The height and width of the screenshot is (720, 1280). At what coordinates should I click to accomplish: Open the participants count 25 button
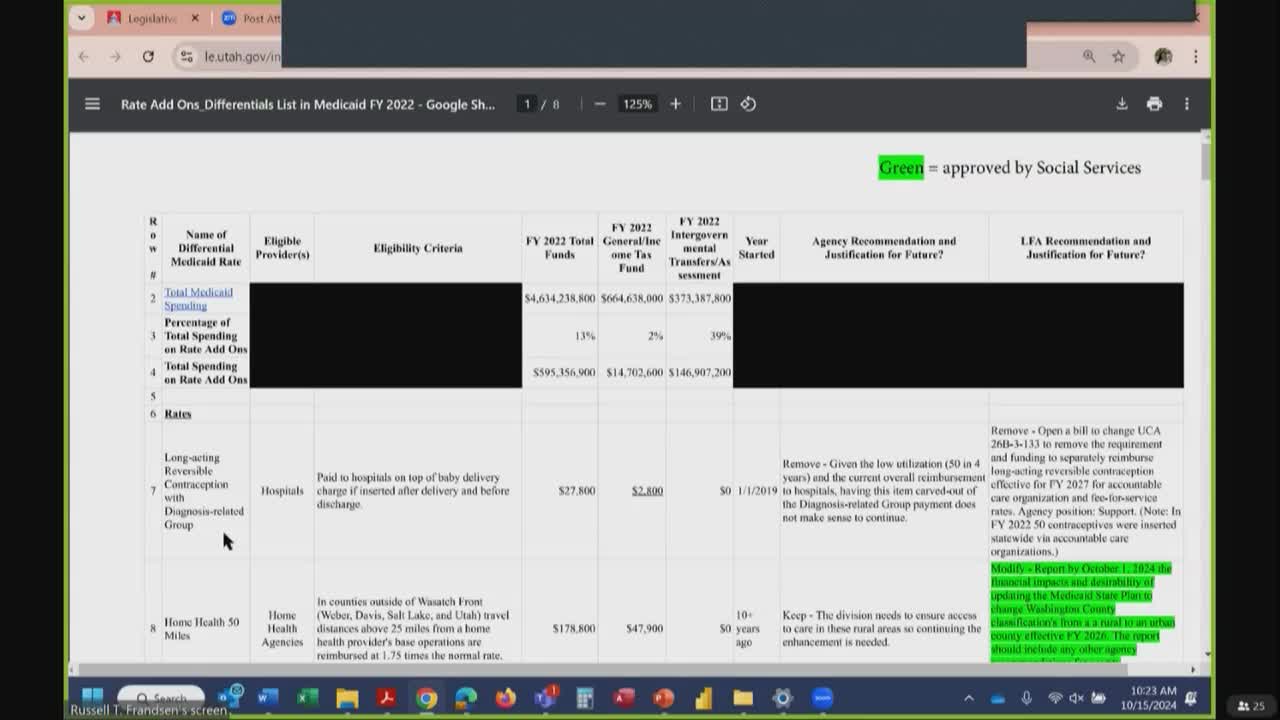point(1251,706)
